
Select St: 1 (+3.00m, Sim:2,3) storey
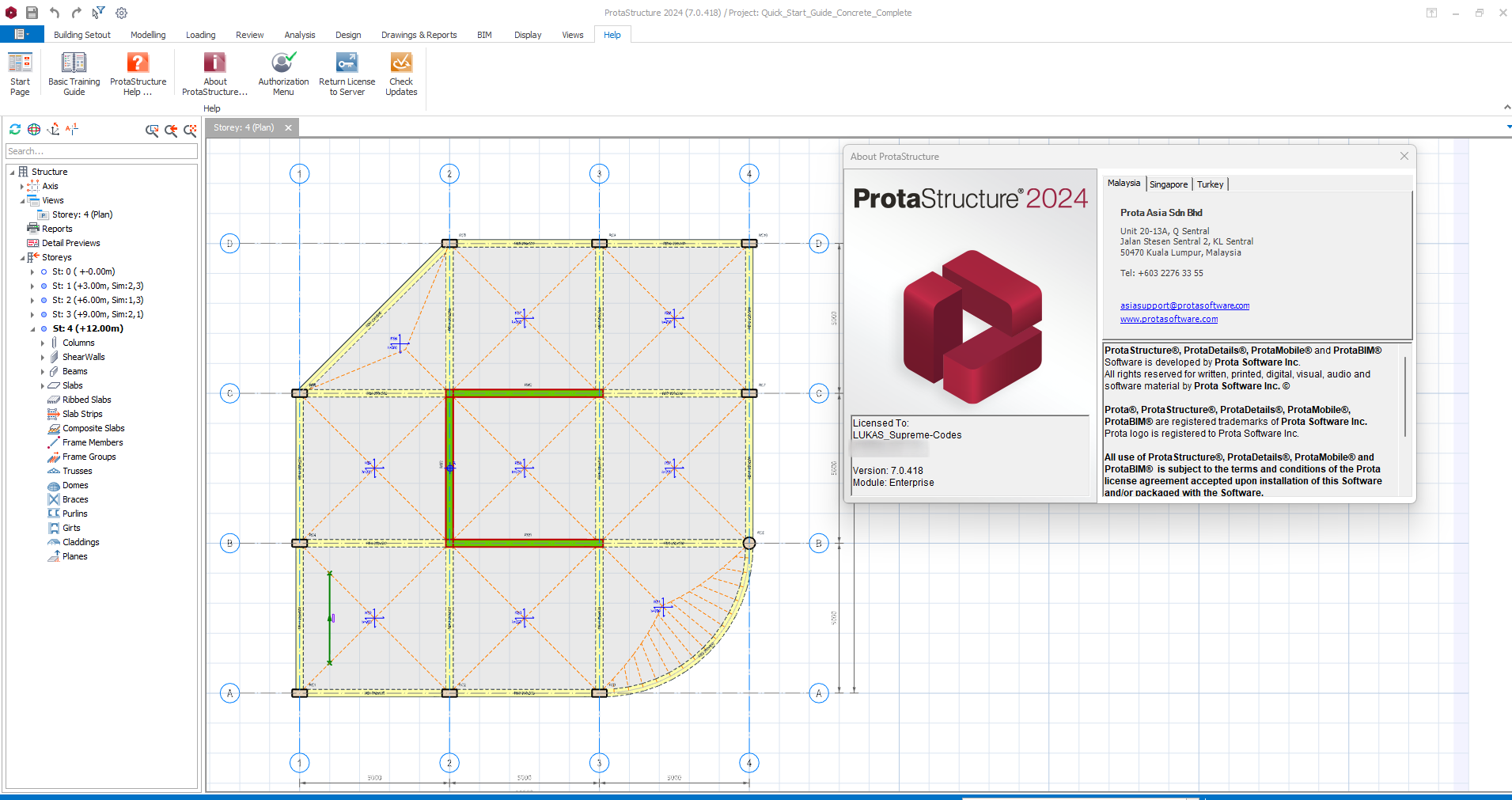point(97,286)
